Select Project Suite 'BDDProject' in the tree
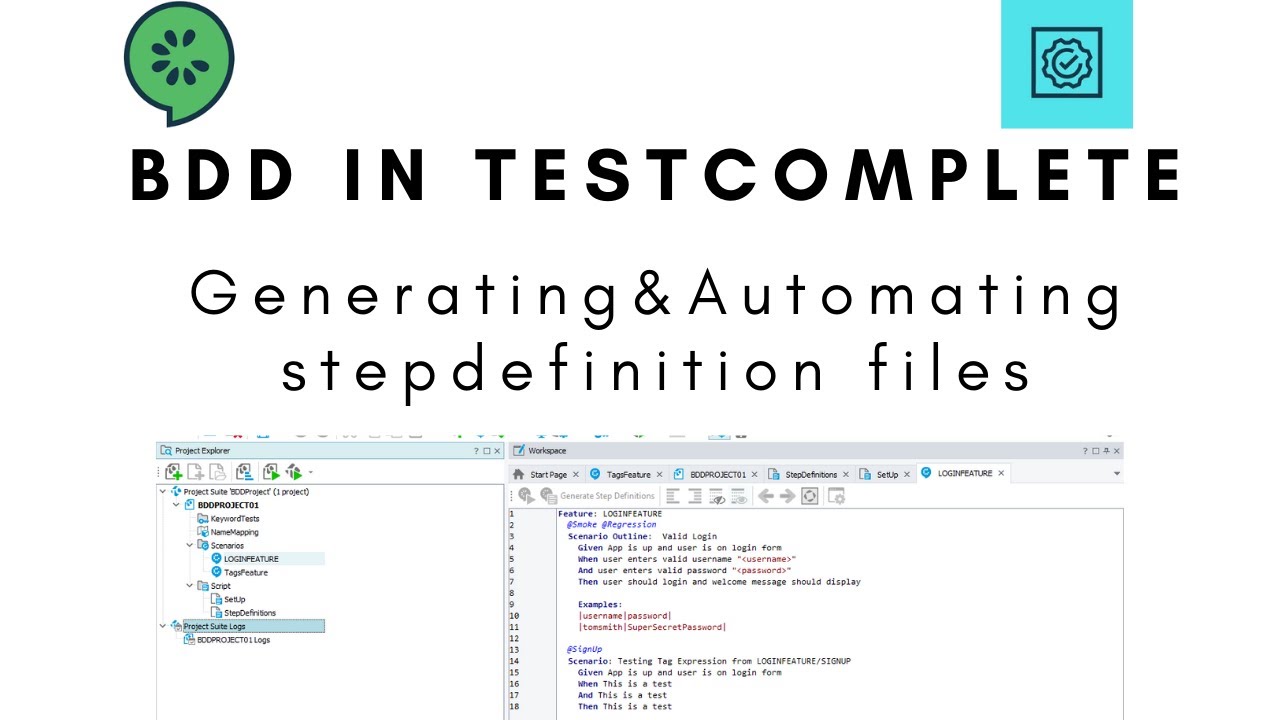The height and width of the screenshot is (720, 1280). tap(246, 492)
